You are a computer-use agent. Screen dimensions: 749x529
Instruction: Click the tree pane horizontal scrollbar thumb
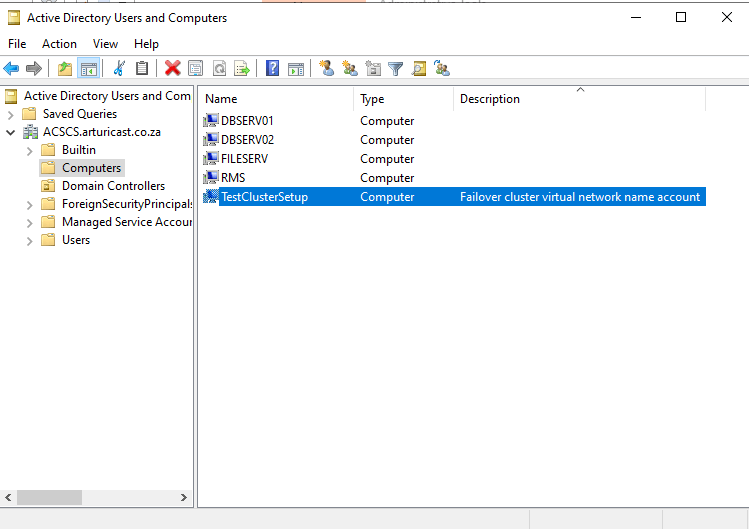[x=49, y=497]
